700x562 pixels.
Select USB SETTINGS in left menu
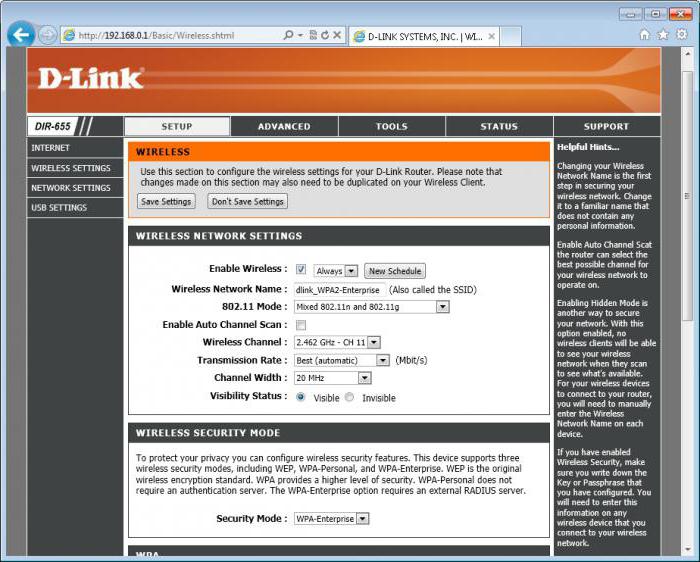pyautogui.click(x=75, y=208)
